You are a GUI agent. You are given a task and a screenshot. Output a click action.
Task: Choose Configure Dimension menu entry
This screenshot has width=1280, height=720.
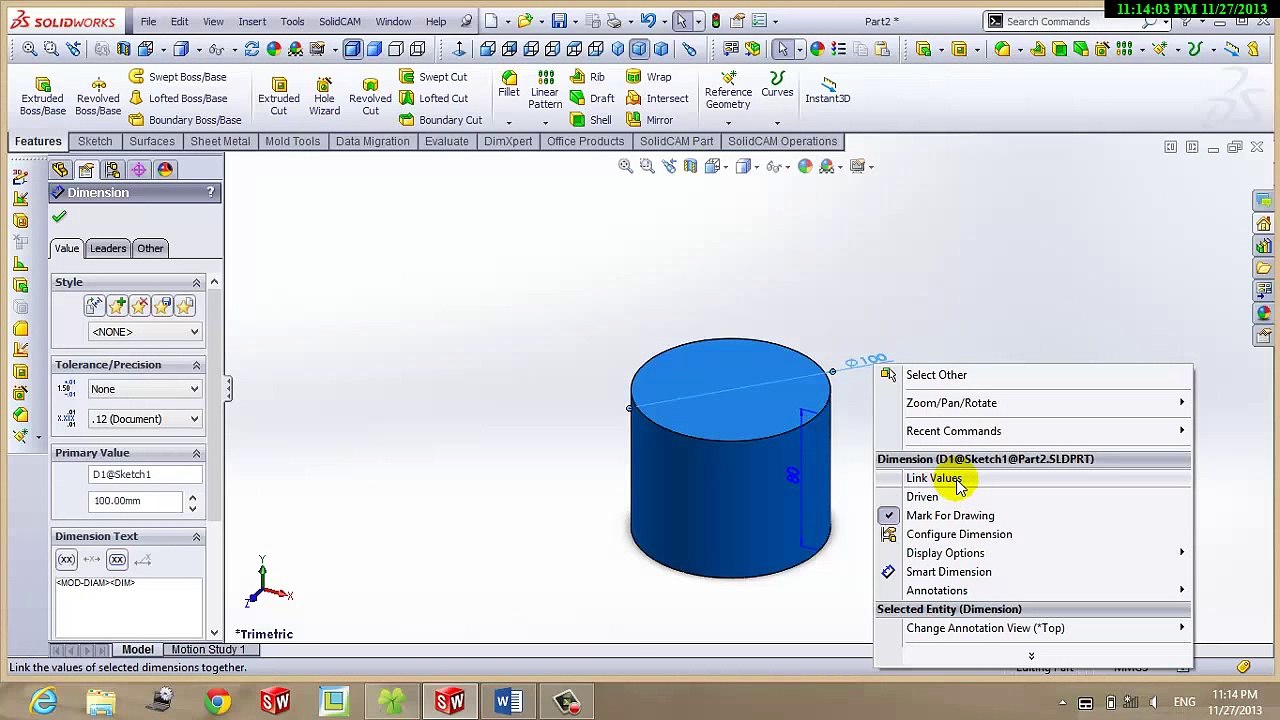pyautogui.click(x=958, y=534)
